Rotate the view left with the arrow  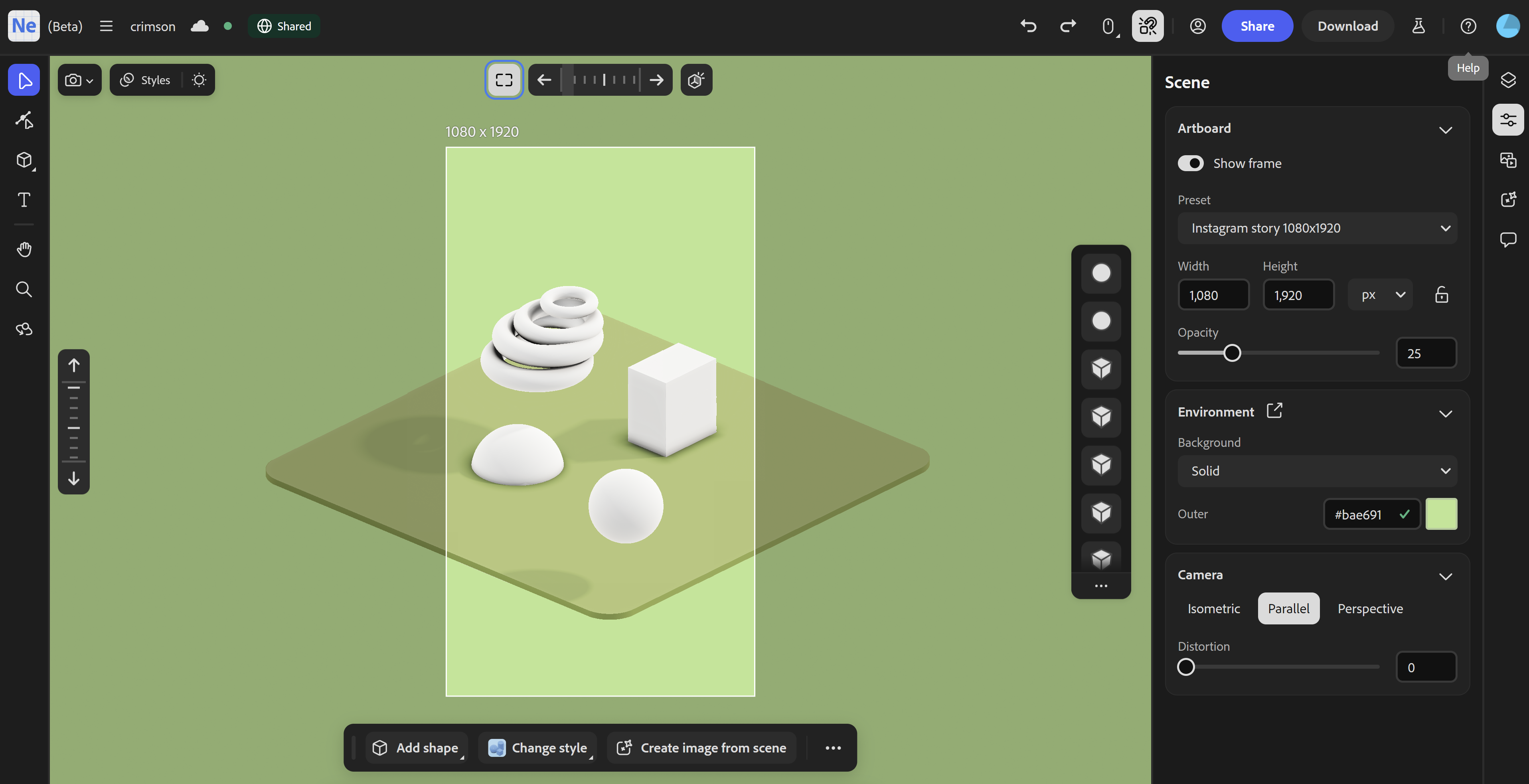coord(544,80)
